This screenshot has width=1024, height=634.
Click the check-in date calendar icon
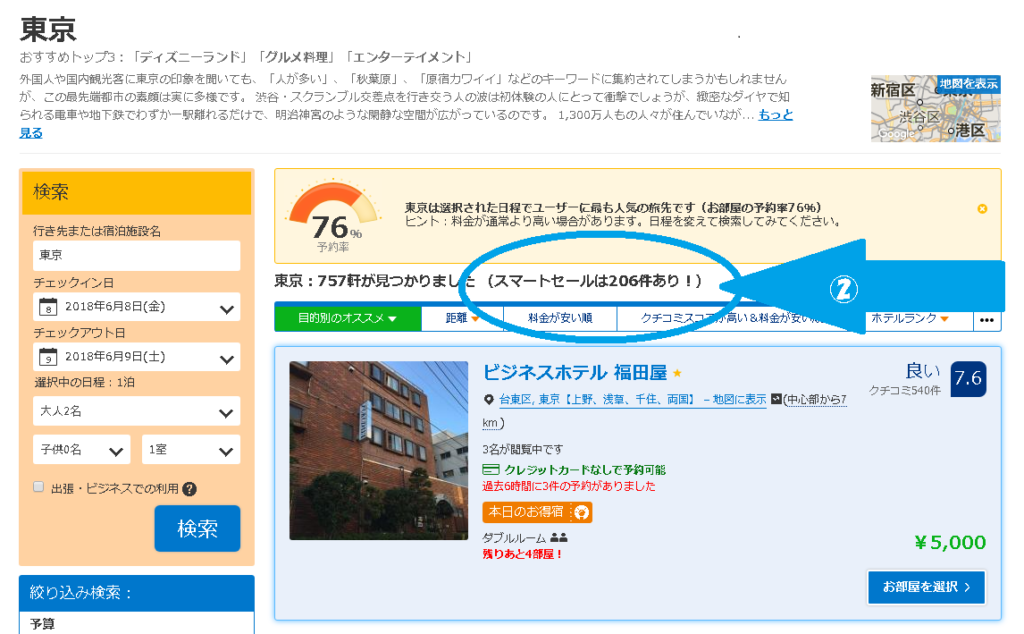pyautogui.click(x=47, y=307)
